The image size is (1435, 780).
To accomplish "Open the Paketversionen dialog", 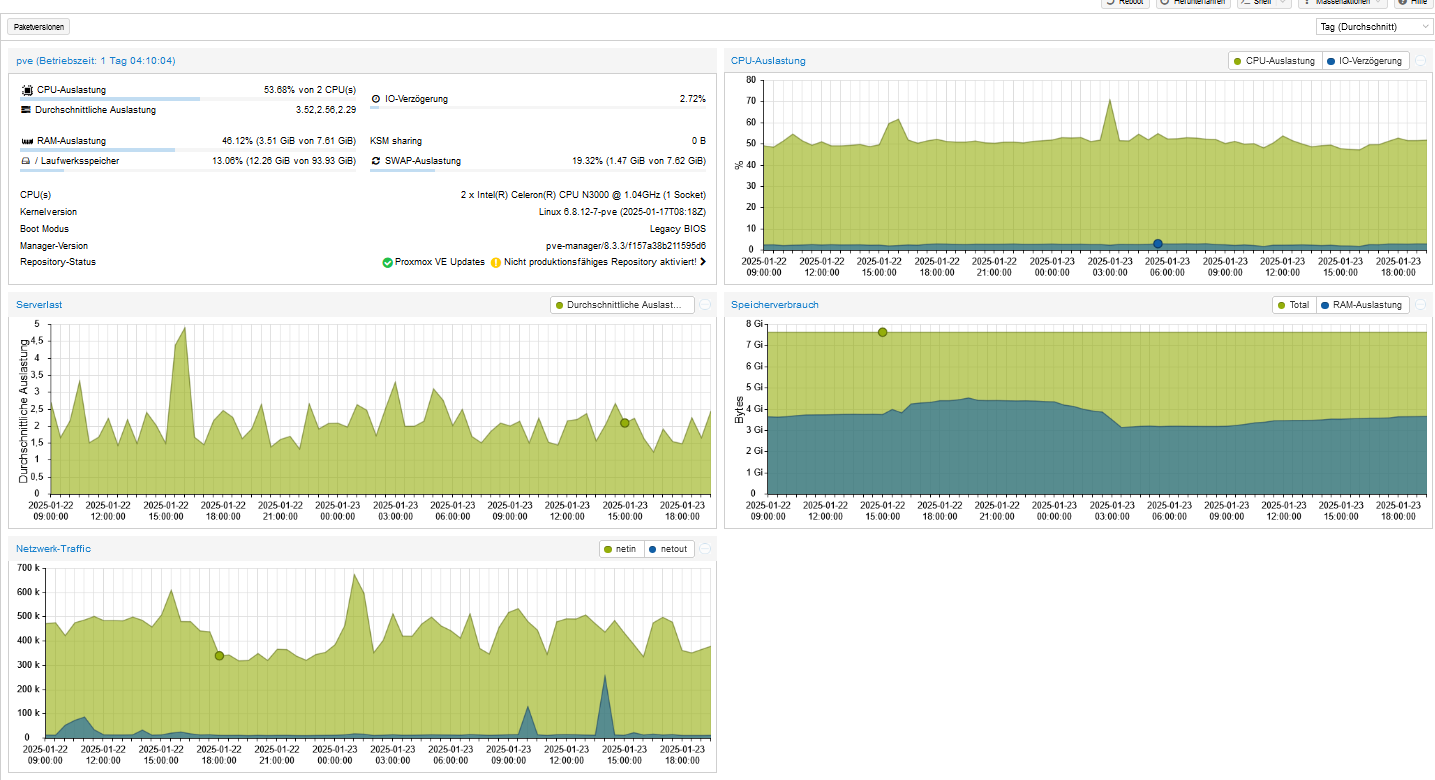I will coord(40,27).
